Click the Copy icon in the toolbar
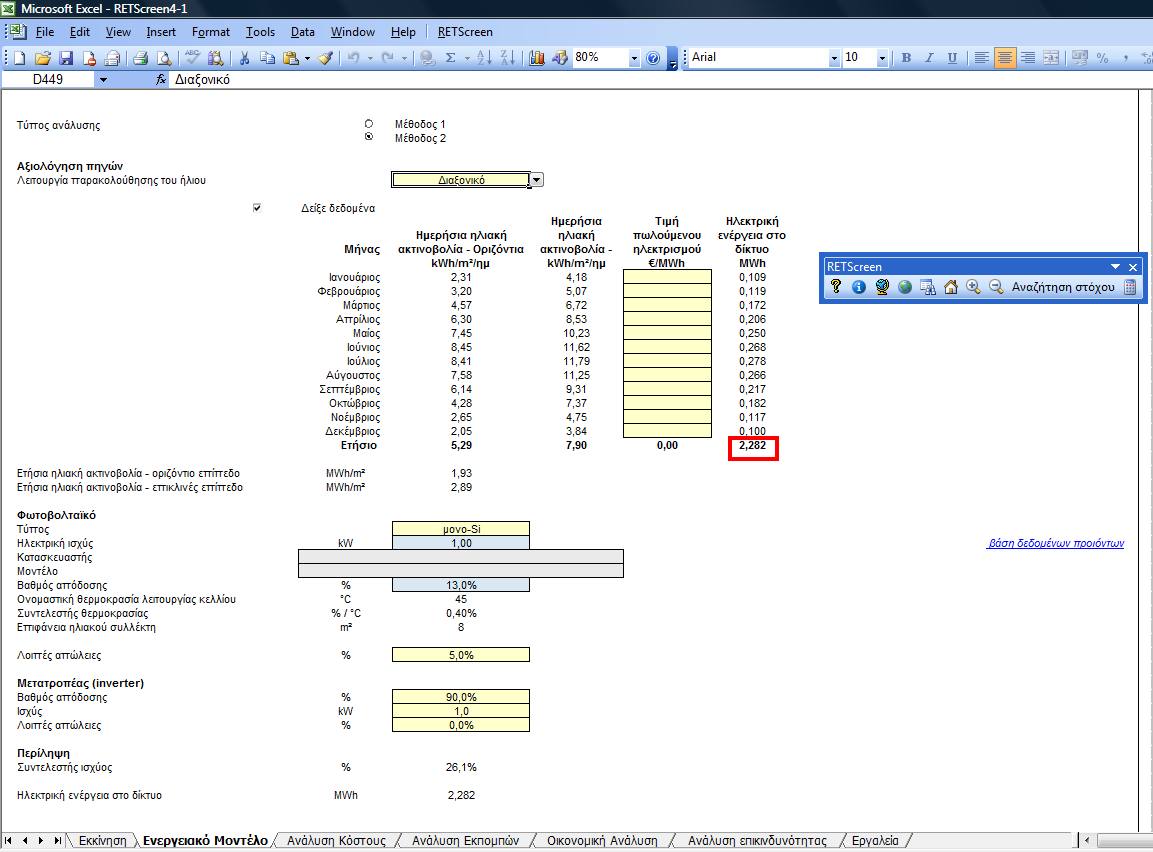1153x852 pixels. click(268, 58)
